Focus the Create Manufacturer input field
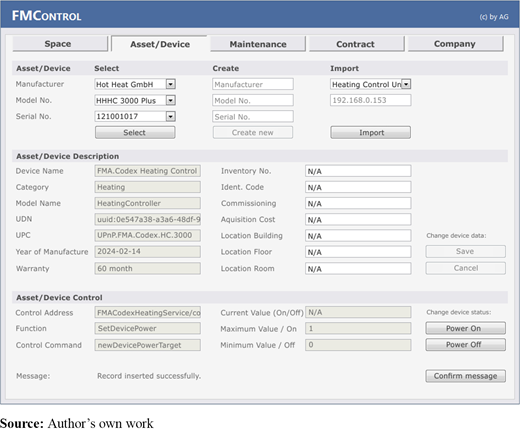 click(x=253, y=84)
